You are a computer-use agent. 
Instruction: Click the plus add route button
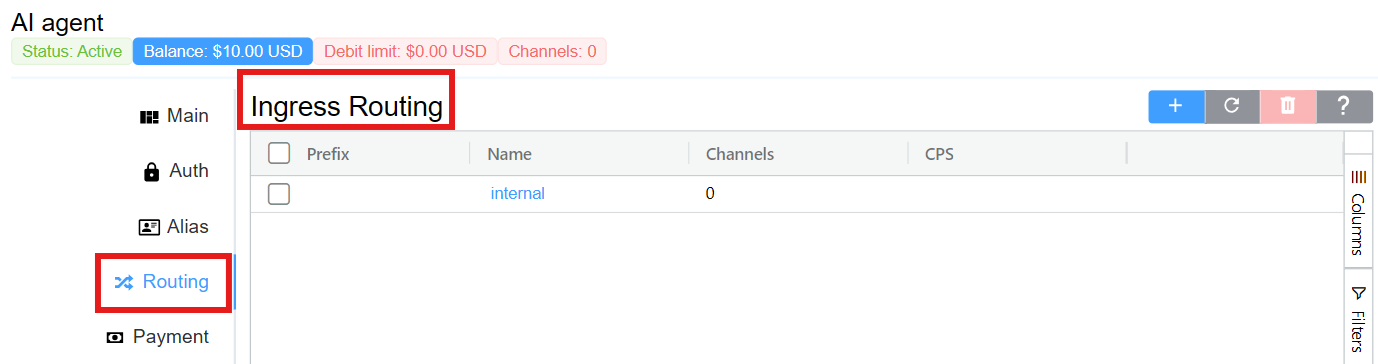coord(1176,106)
